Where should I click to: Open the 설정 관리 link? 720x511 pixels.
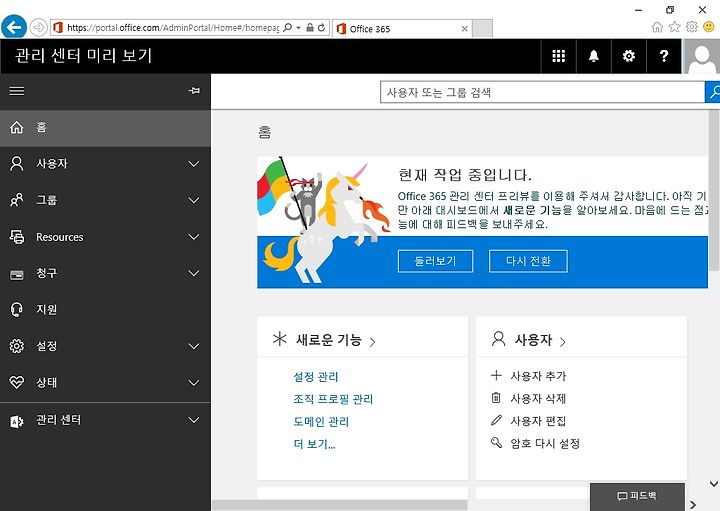(316, 377)
